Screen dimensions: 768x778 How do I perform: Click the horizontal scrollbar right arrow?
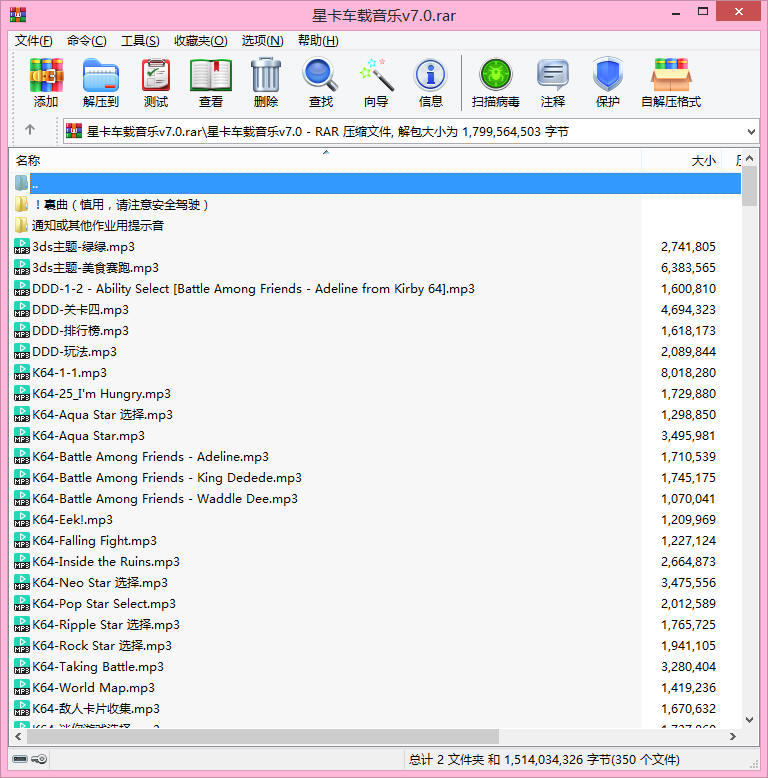click(733, 736)
